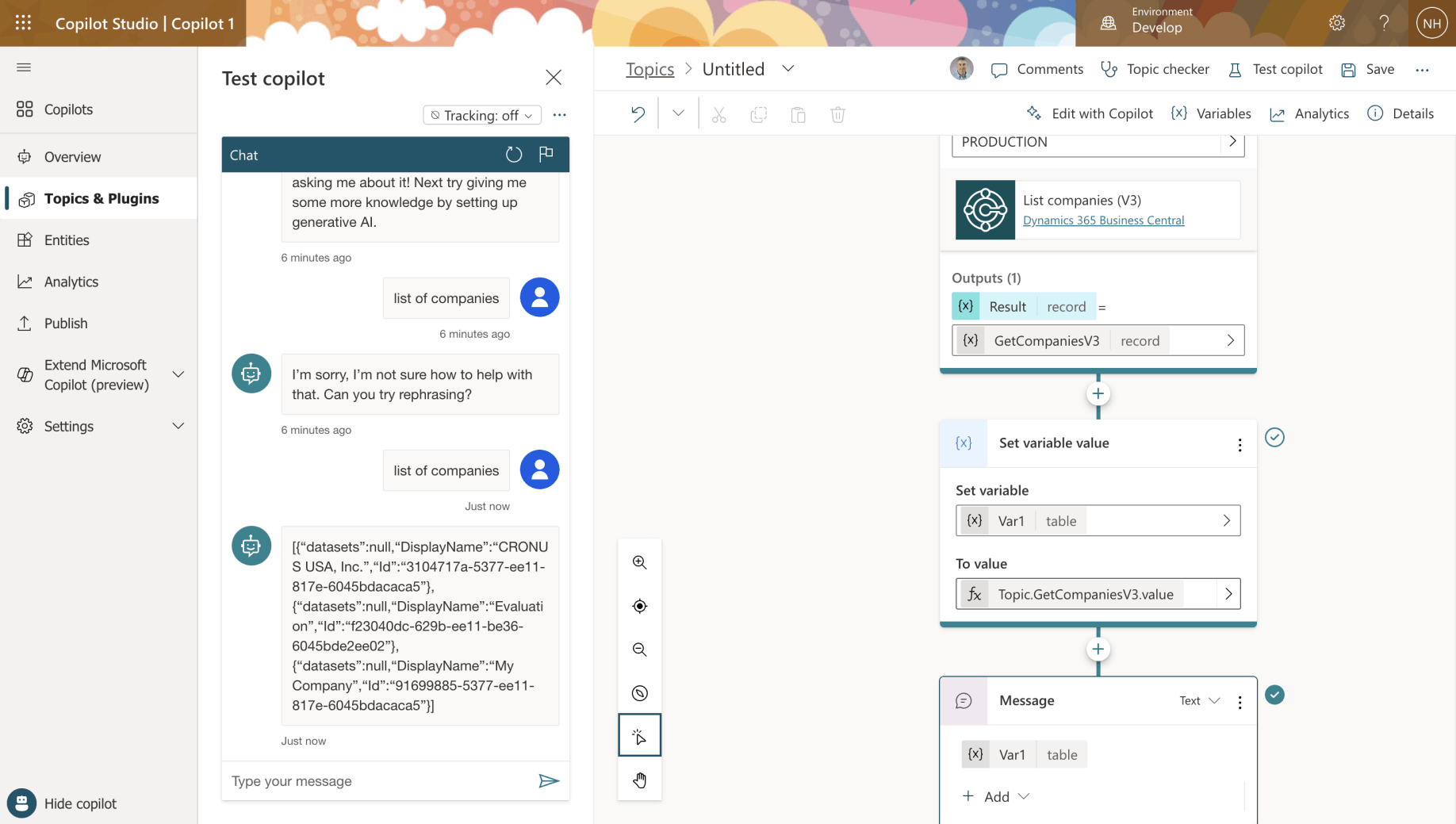Viewport: 1456px width, 824px height.
Task: Open the undo history dropdown arrow
Action: tap(678, 113)
